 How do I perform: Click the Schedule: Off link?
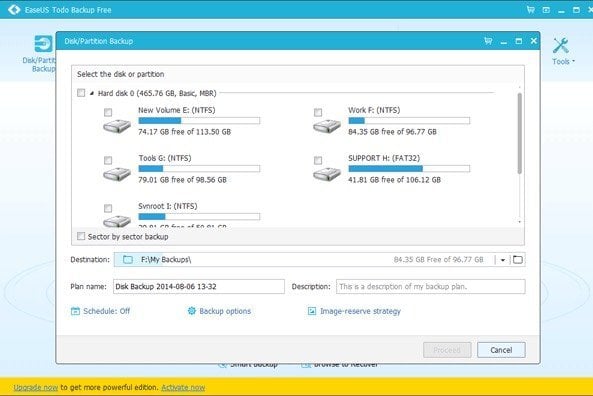point(106,311)
